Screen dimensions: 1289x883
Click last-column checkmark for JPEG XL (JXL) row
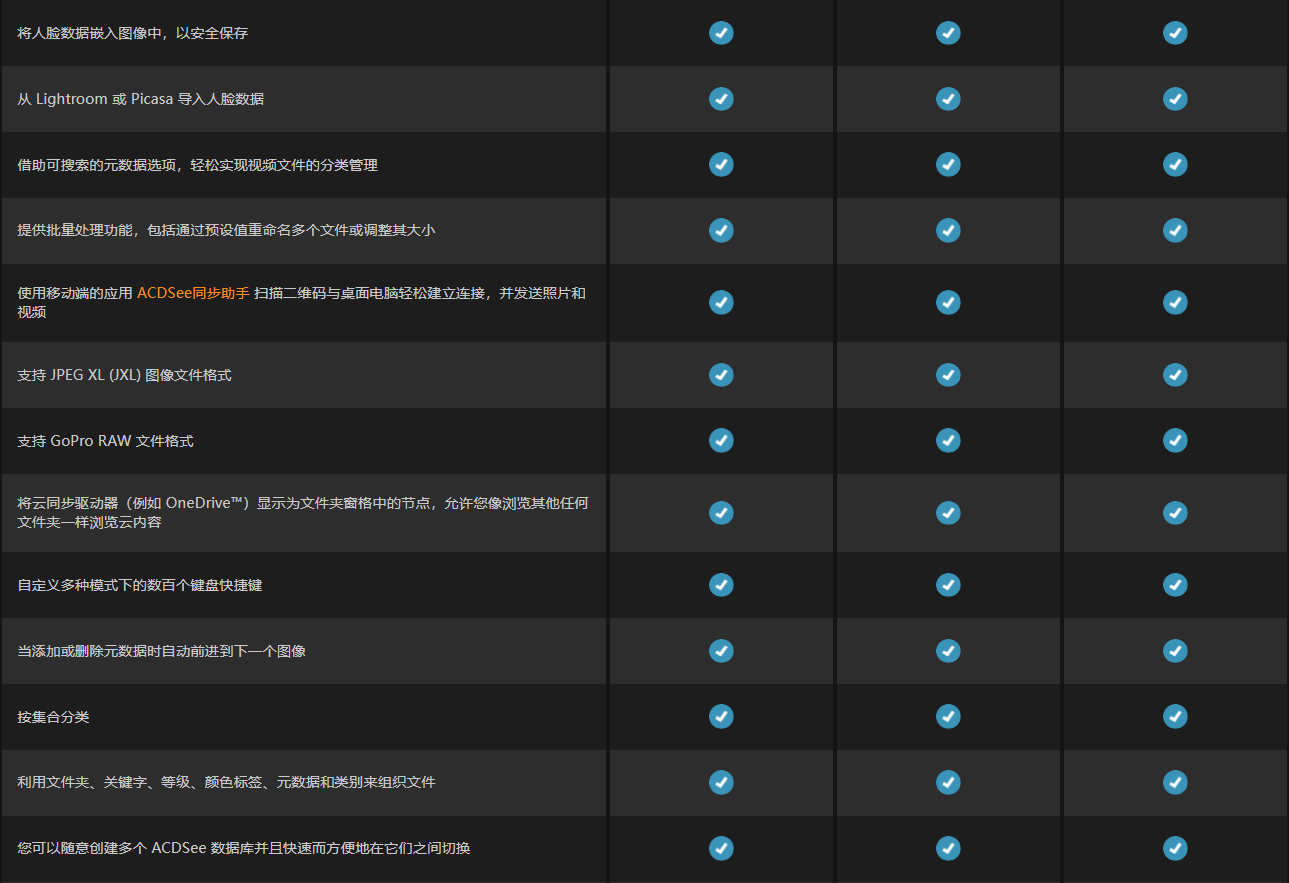[1175, 375]
